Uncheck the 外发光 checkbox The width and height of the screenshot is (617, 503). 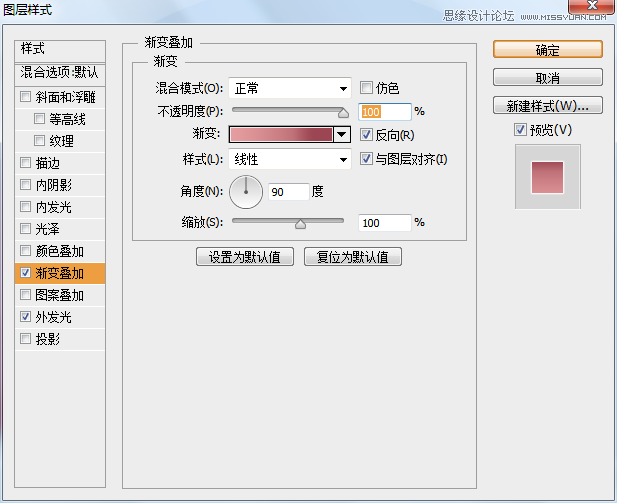coord(25,317)
